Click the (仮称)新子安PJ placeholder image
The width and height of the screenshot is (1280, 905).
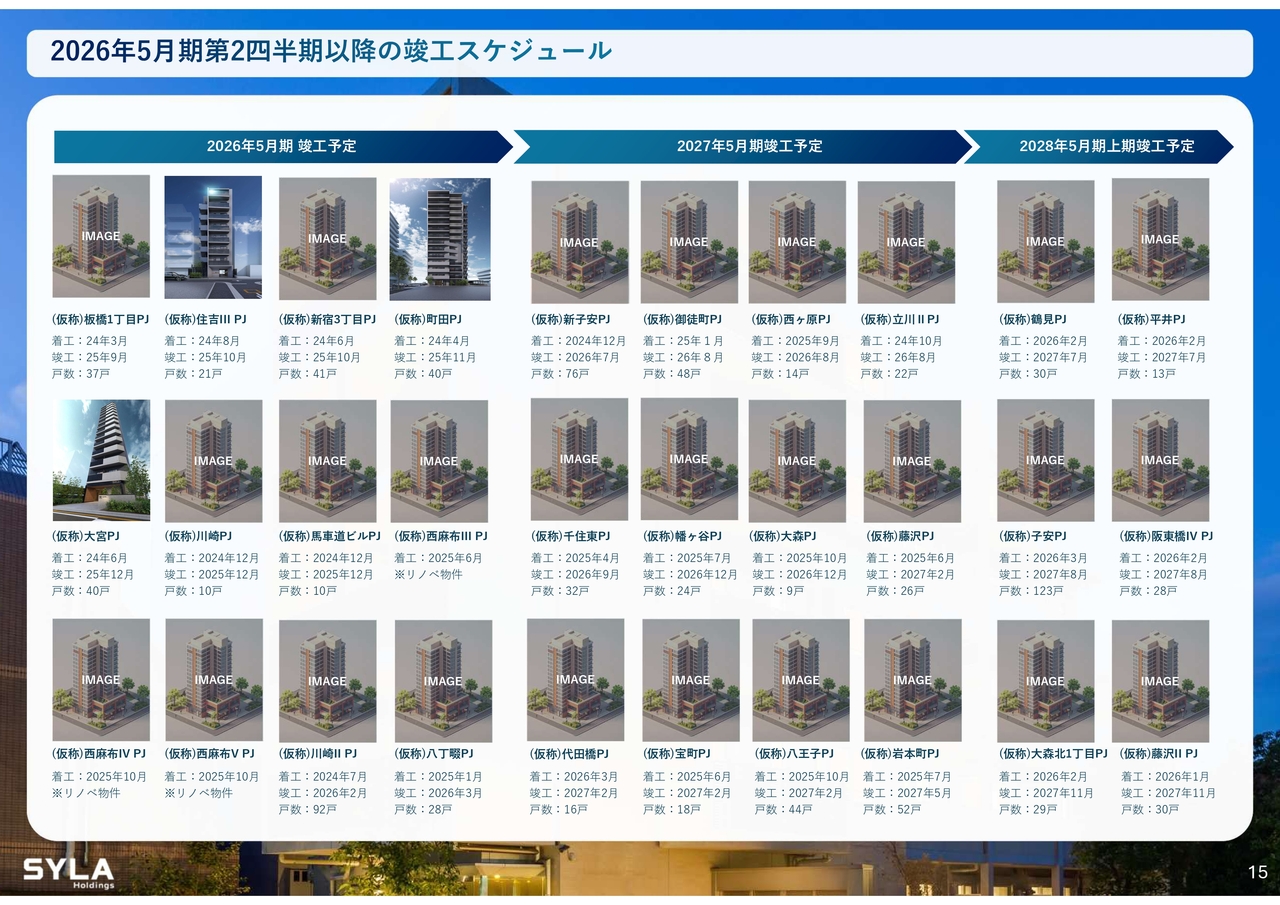click(x=579, y=242)
